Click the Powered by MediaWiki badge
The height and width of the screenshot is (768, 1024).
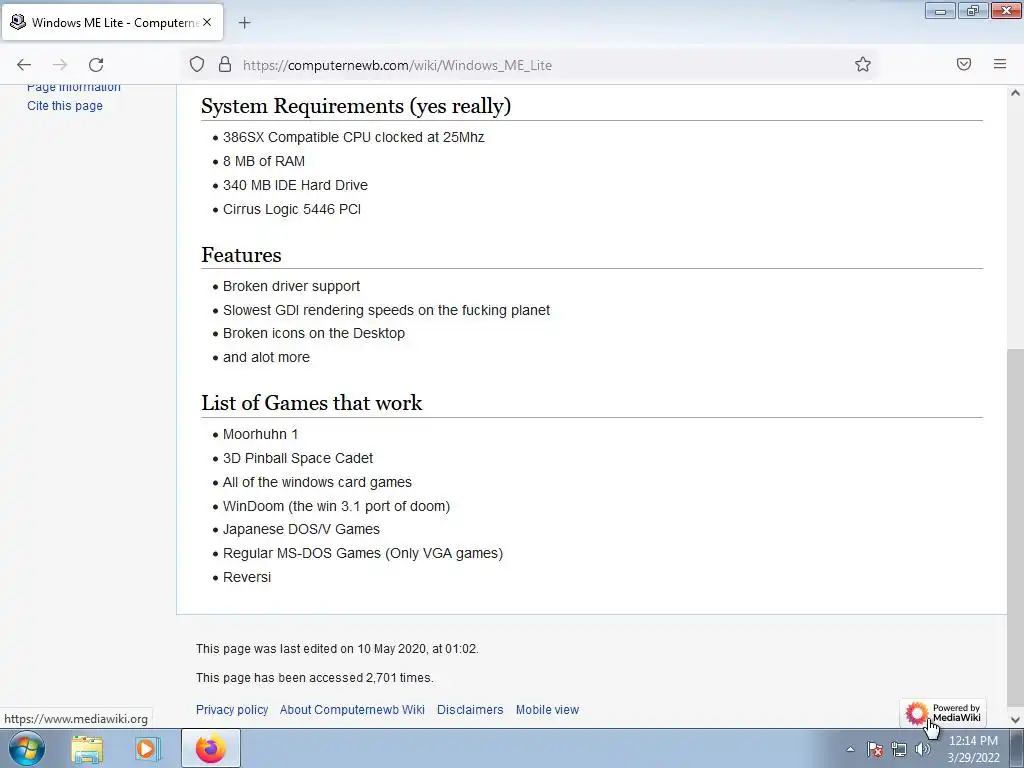[943, 713]
